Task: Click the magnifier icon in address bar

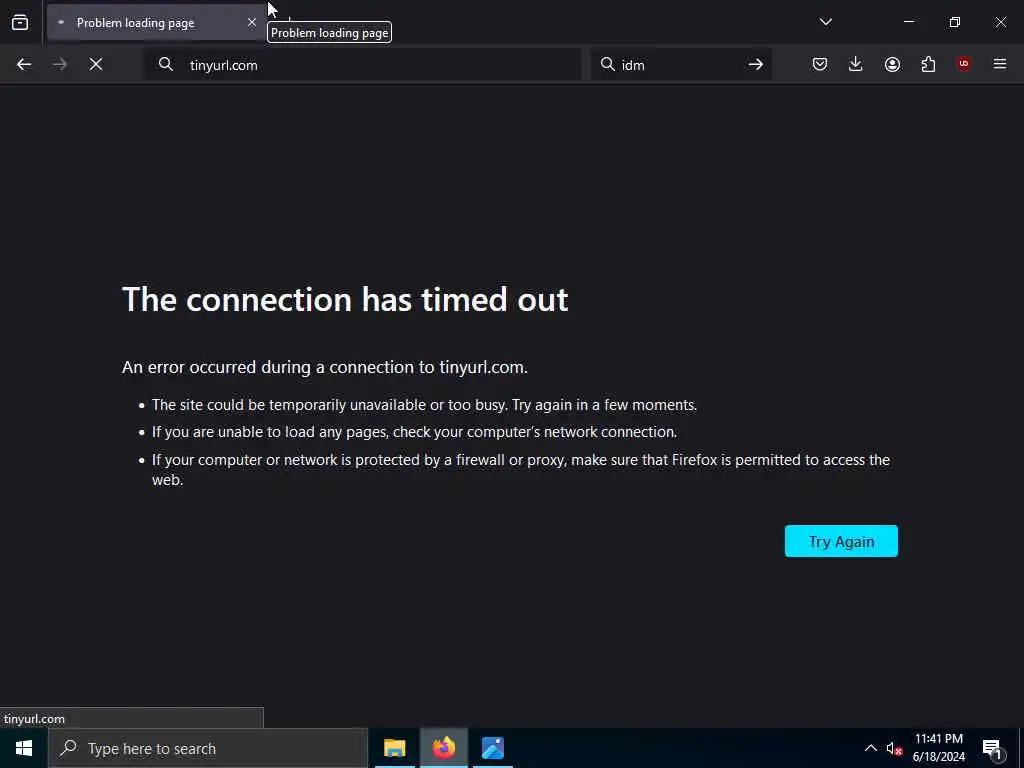Action: pos(166,64)
